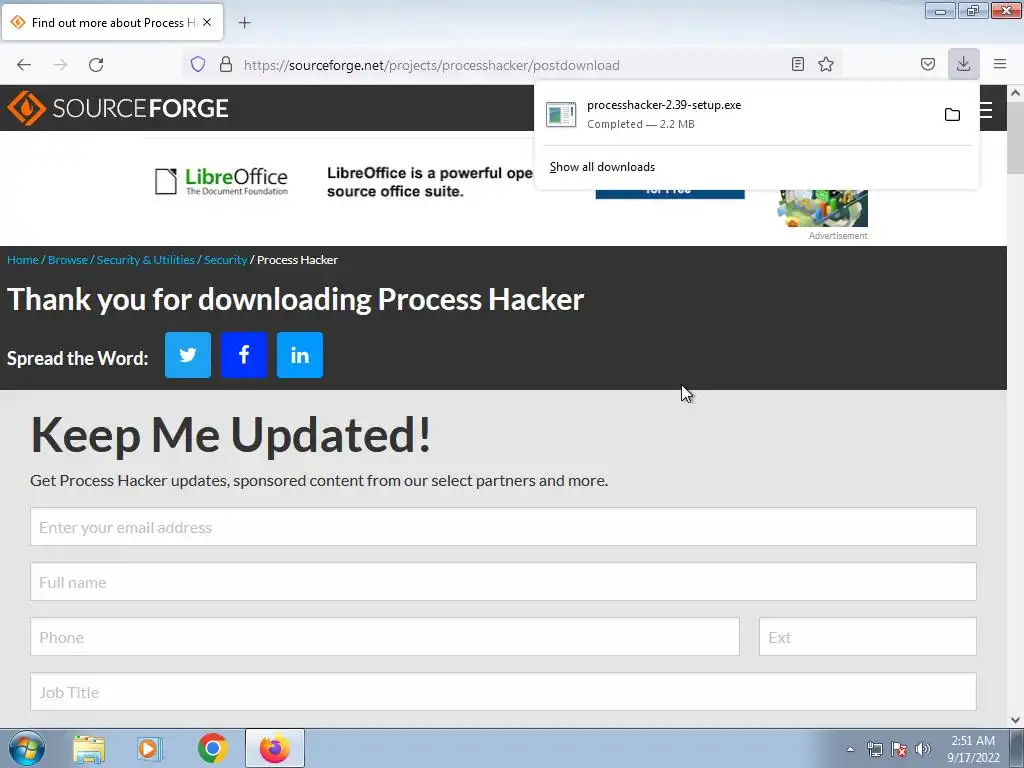This screenshot has height=768, width=1024.
Task: Click the SourceForge logo
Action: 118,108
